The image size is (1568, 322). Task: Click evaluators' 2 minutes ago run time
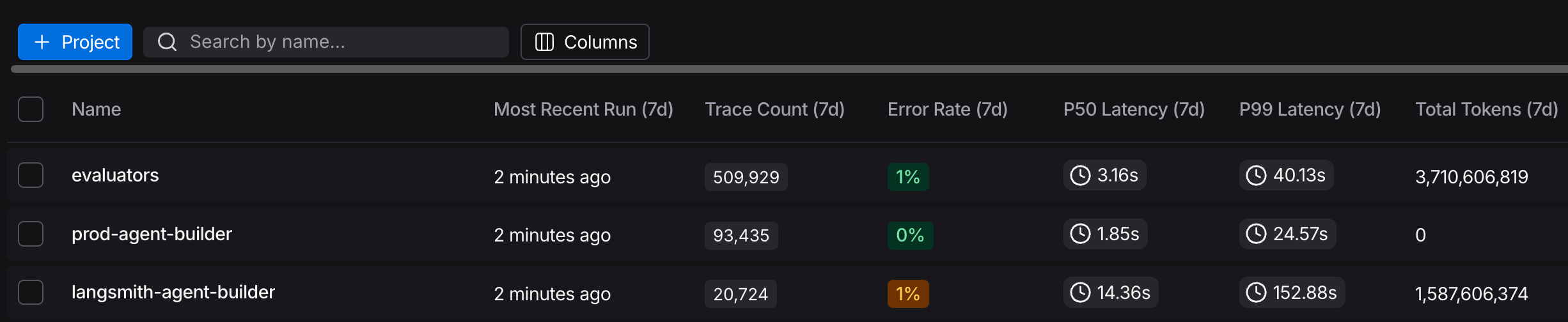tap(552, 177)
